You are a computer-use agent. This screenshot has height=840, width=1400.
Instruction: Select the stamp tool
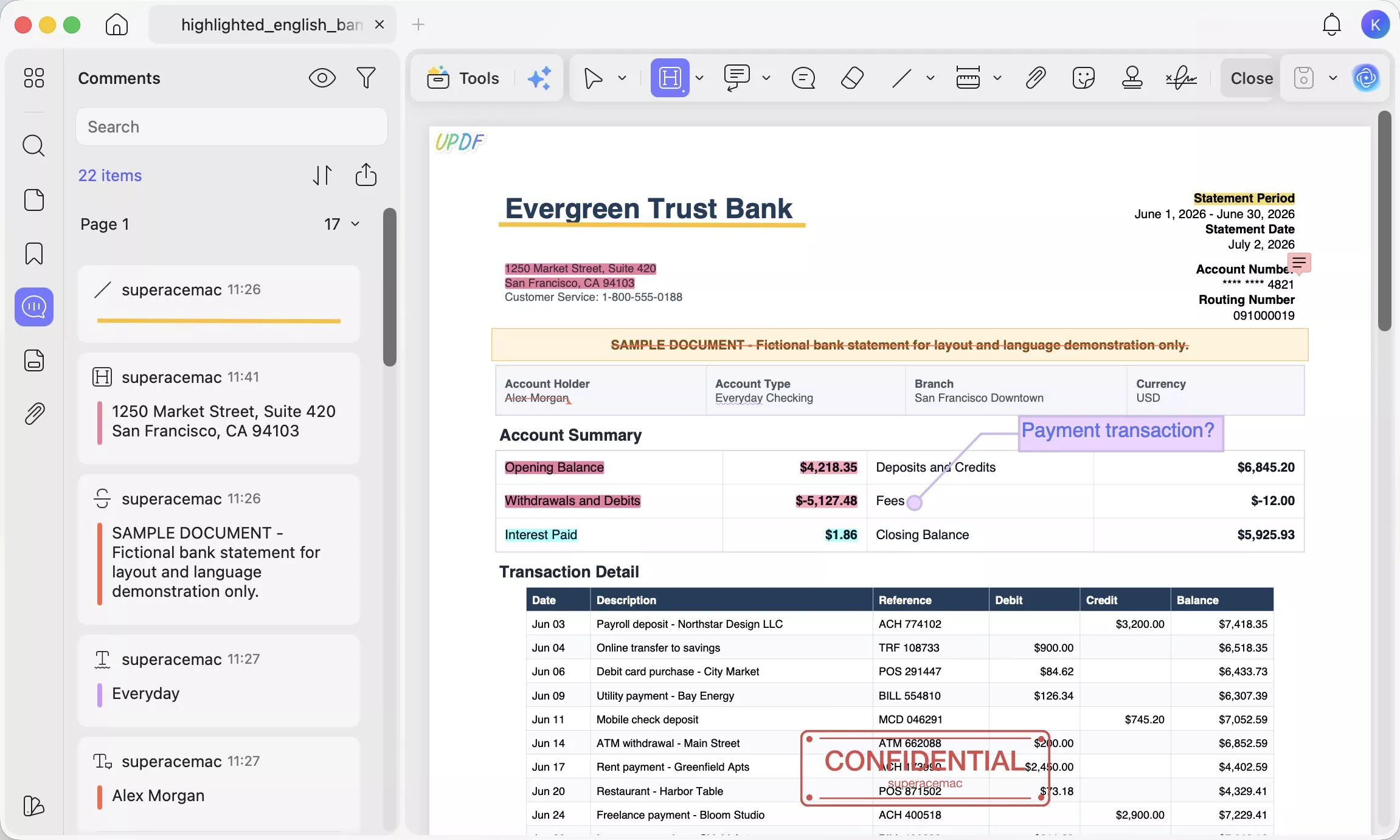tap(1132, 78)
